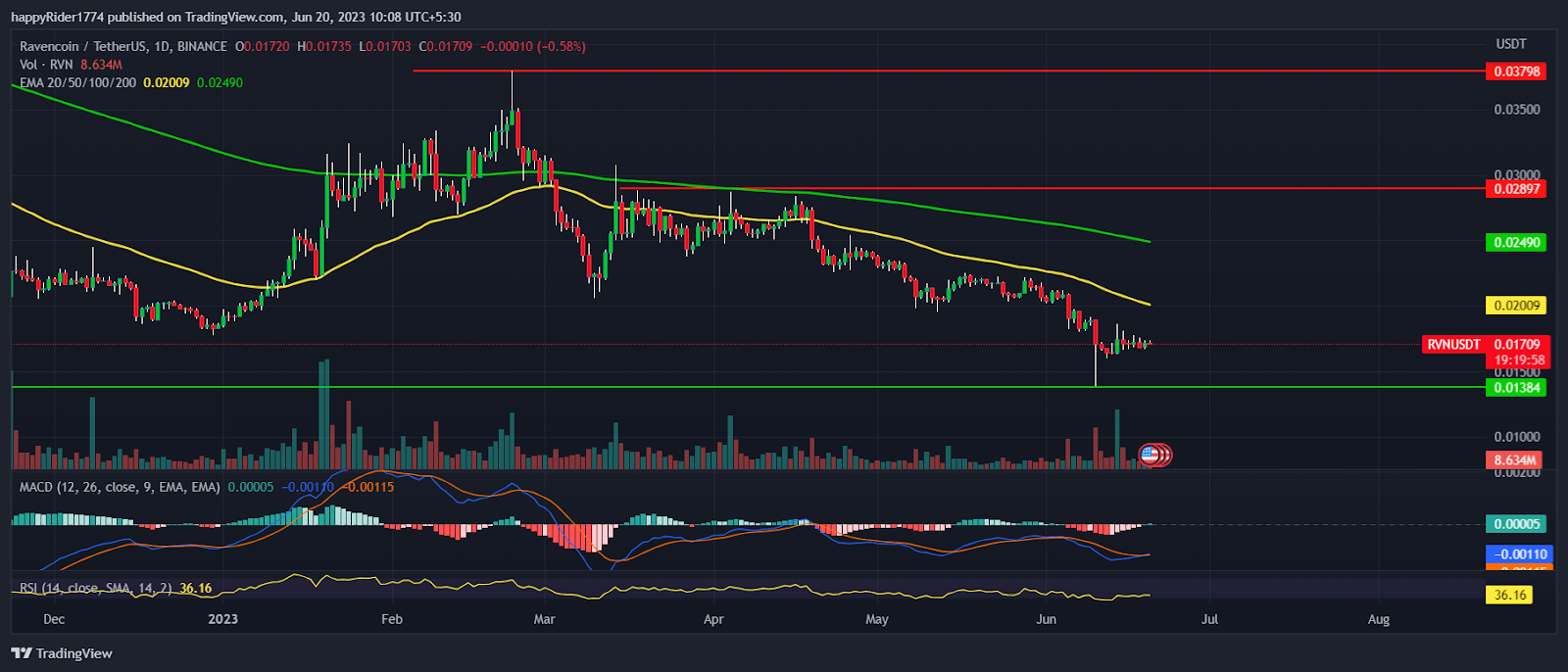1568x672 pixels.
Task: Click the Dec label on time axis
Action: tap(54, 619)
